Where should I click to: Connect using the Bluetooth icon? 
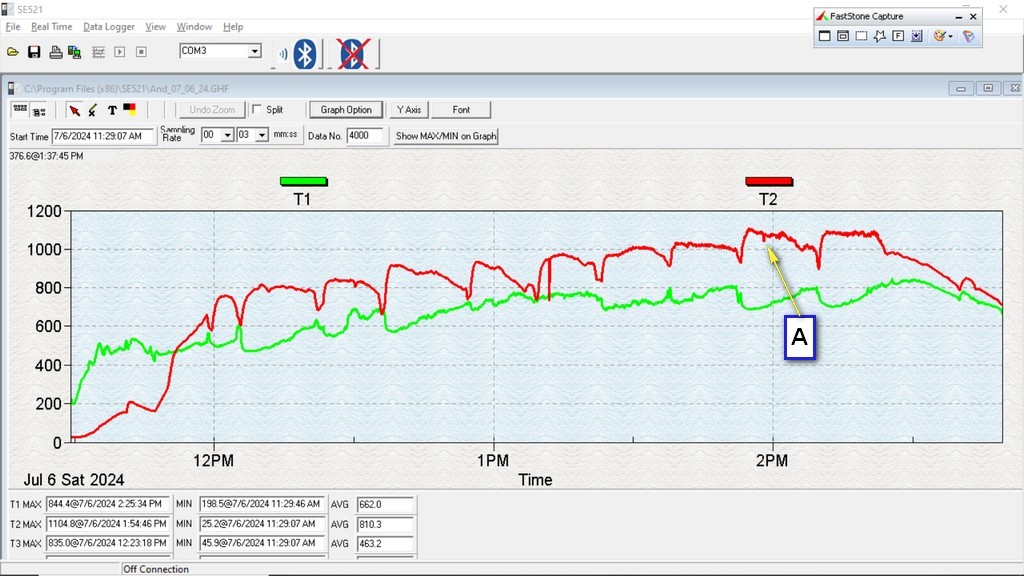pyautogui.click(x=304, y=54)
